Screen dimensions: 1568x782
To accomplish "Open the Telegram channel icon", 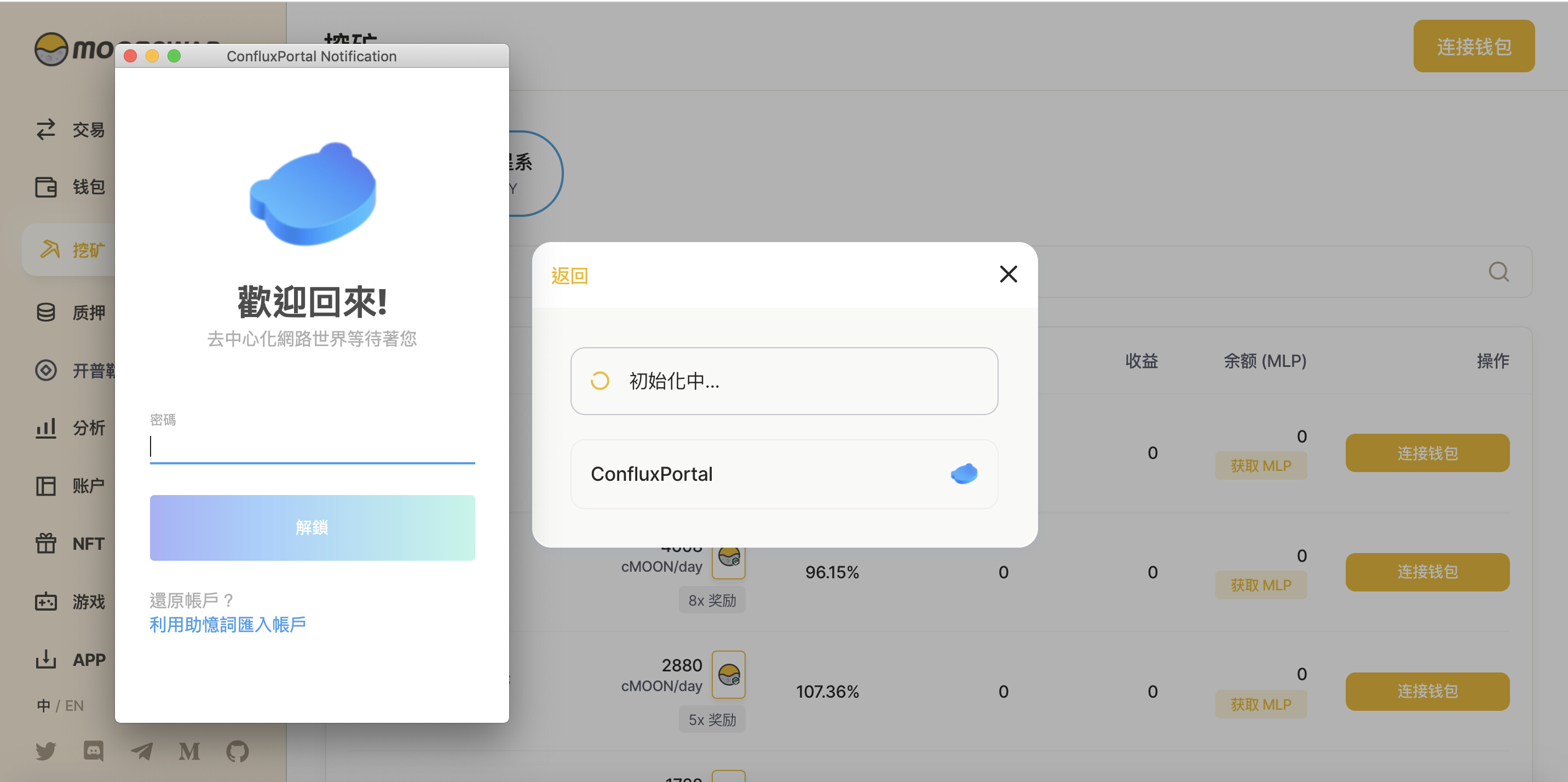I will click(x=142, y=751).
